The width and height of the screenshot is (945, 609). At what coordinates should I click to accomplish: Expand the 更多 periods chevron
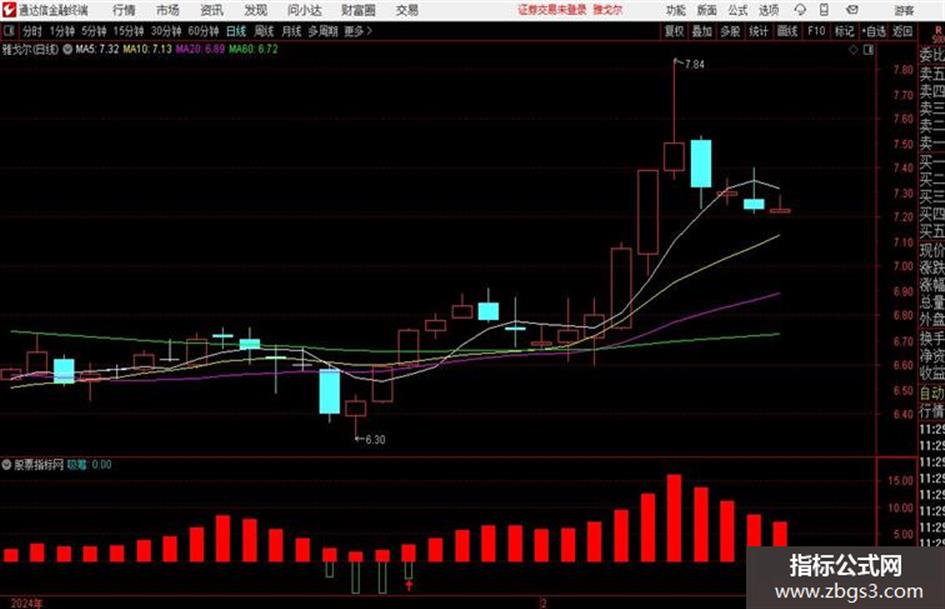tap(359, 31)
